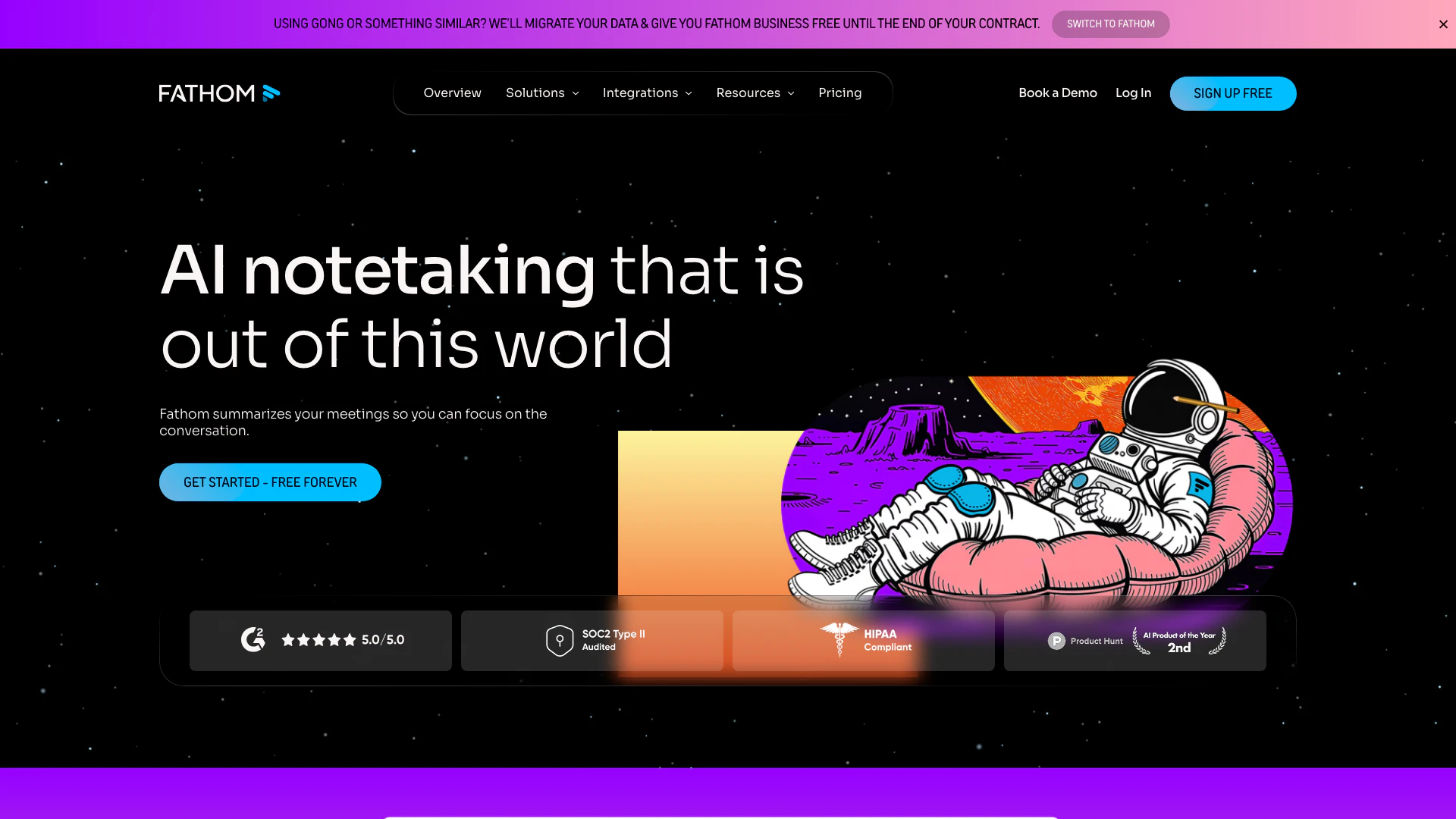Click the Log In link
Screen dimensions: 1456x819
(x=1133, y=93)
